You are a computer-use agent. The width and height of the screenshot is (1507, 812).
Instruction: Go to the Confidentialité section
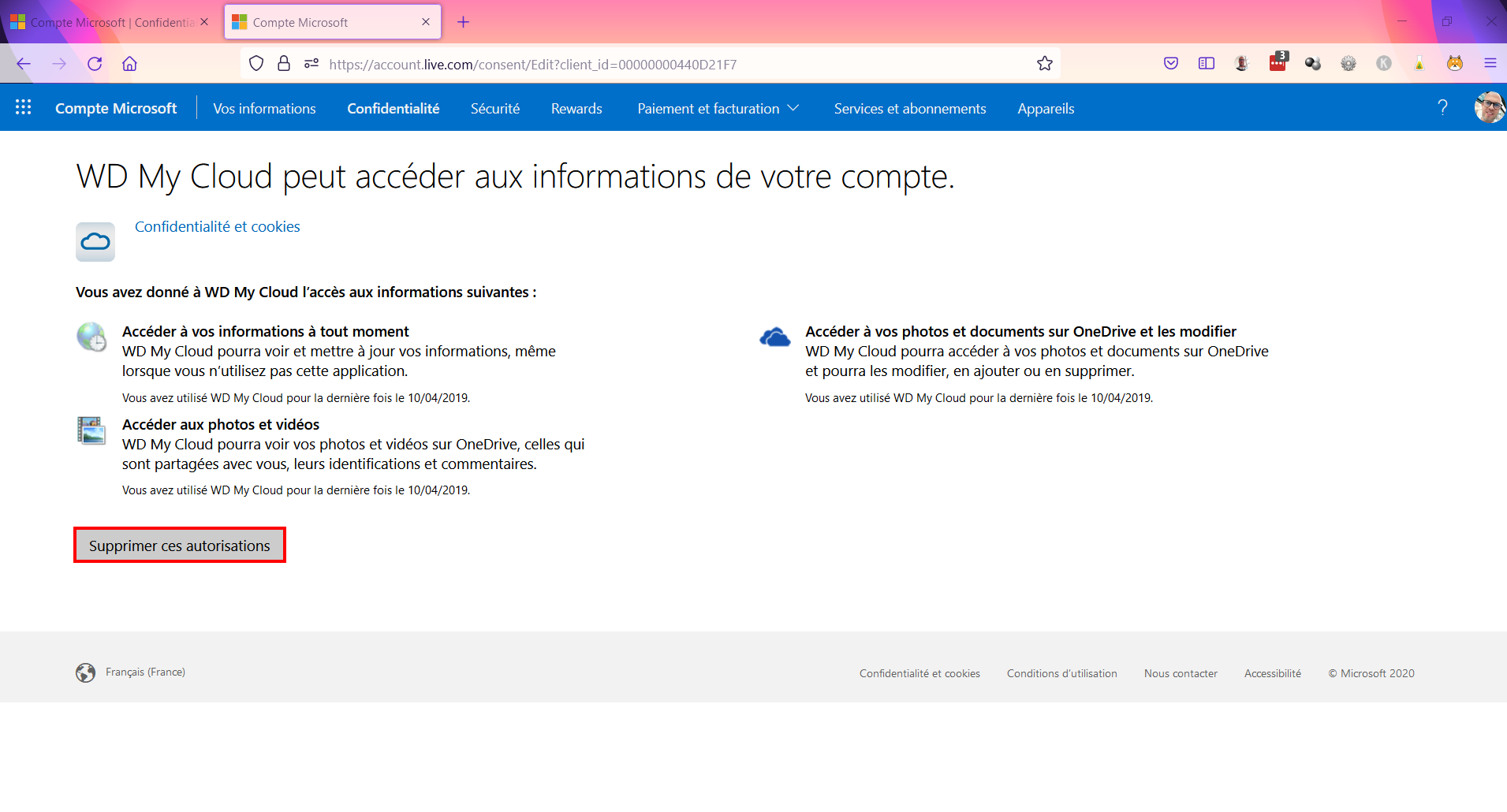pyautogui.click(x=394, y=109)
